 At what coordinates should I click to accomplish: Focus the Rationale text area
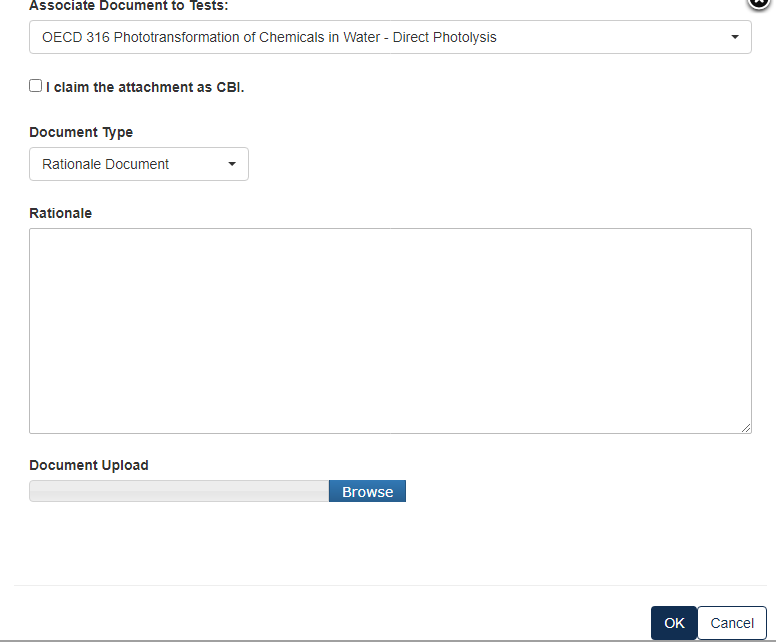click(390, 330)
